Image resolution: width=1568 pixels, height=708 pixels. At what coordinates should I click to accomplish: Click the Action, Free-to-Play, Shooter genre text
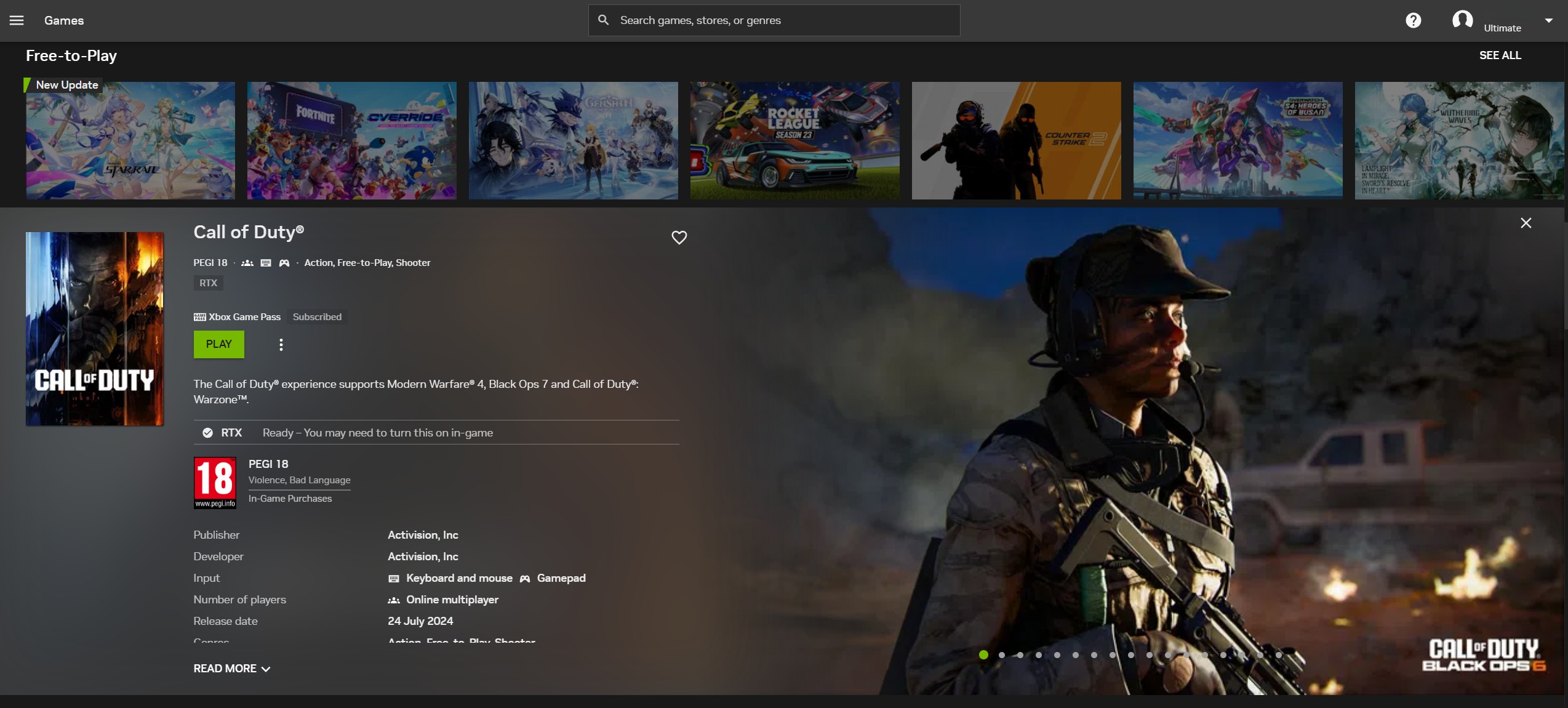(x=367, y=263)
